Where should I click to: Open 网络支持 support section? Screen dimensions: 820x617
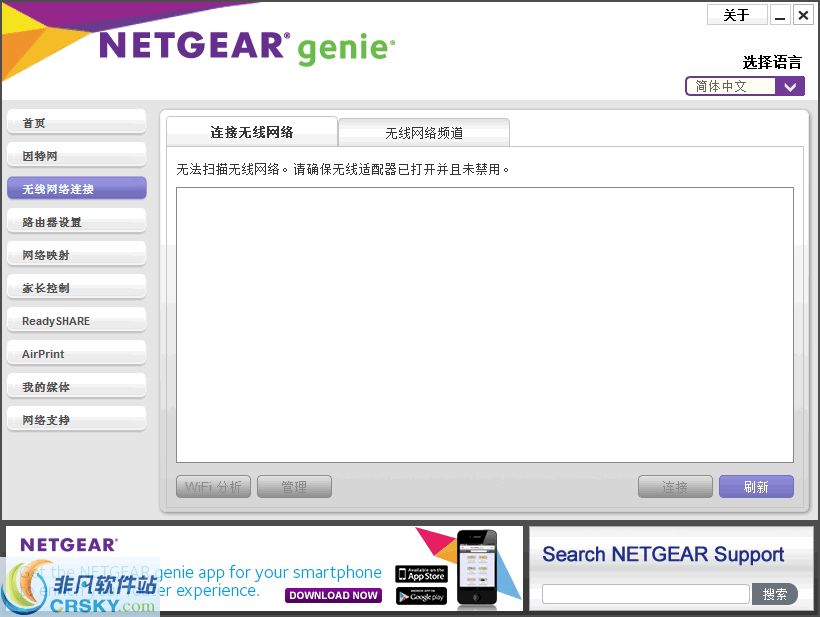76,419
